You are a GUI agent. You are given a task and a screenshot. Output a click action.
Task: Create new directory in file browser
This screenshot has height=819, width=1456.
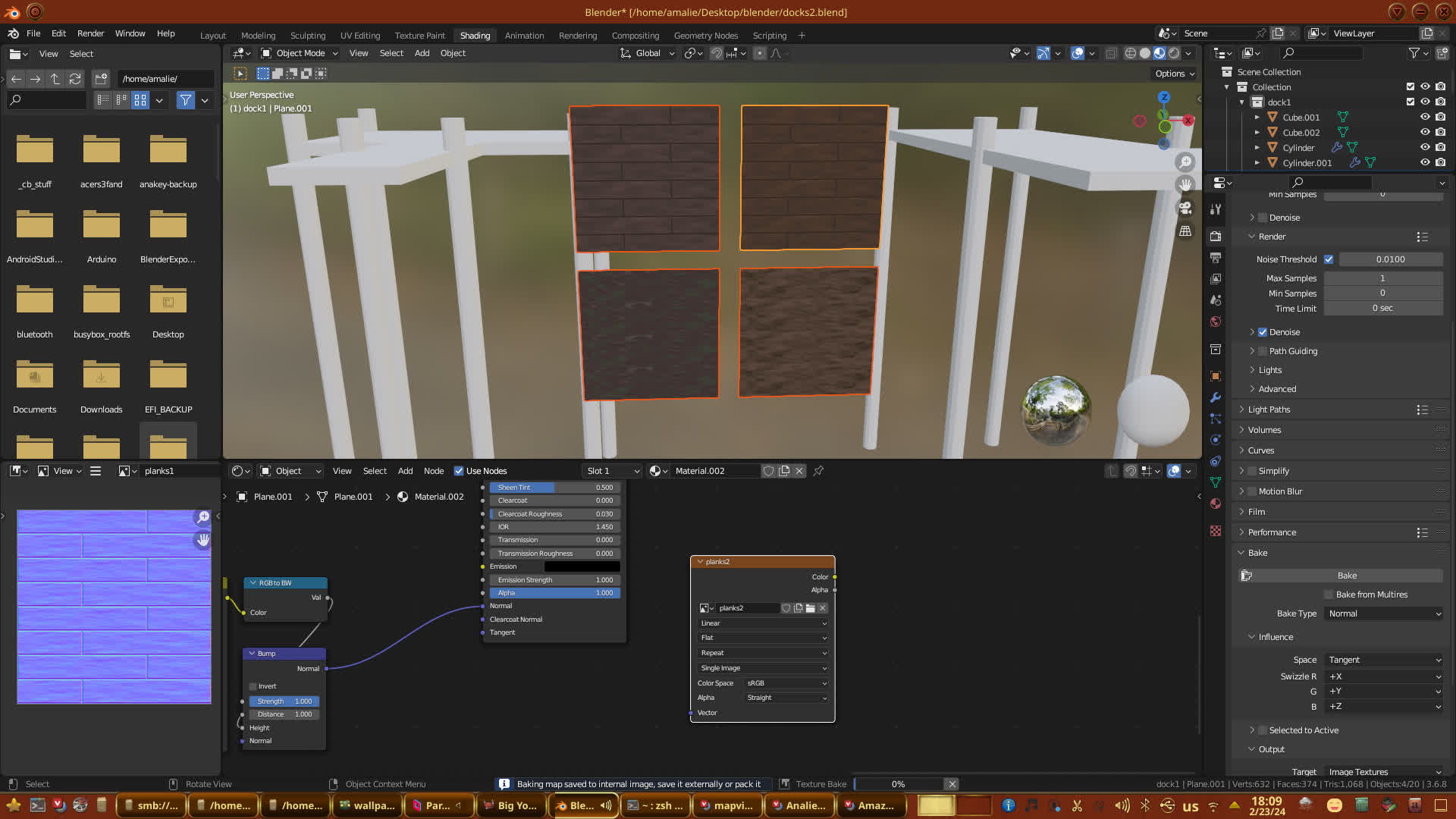pos(101,79)
